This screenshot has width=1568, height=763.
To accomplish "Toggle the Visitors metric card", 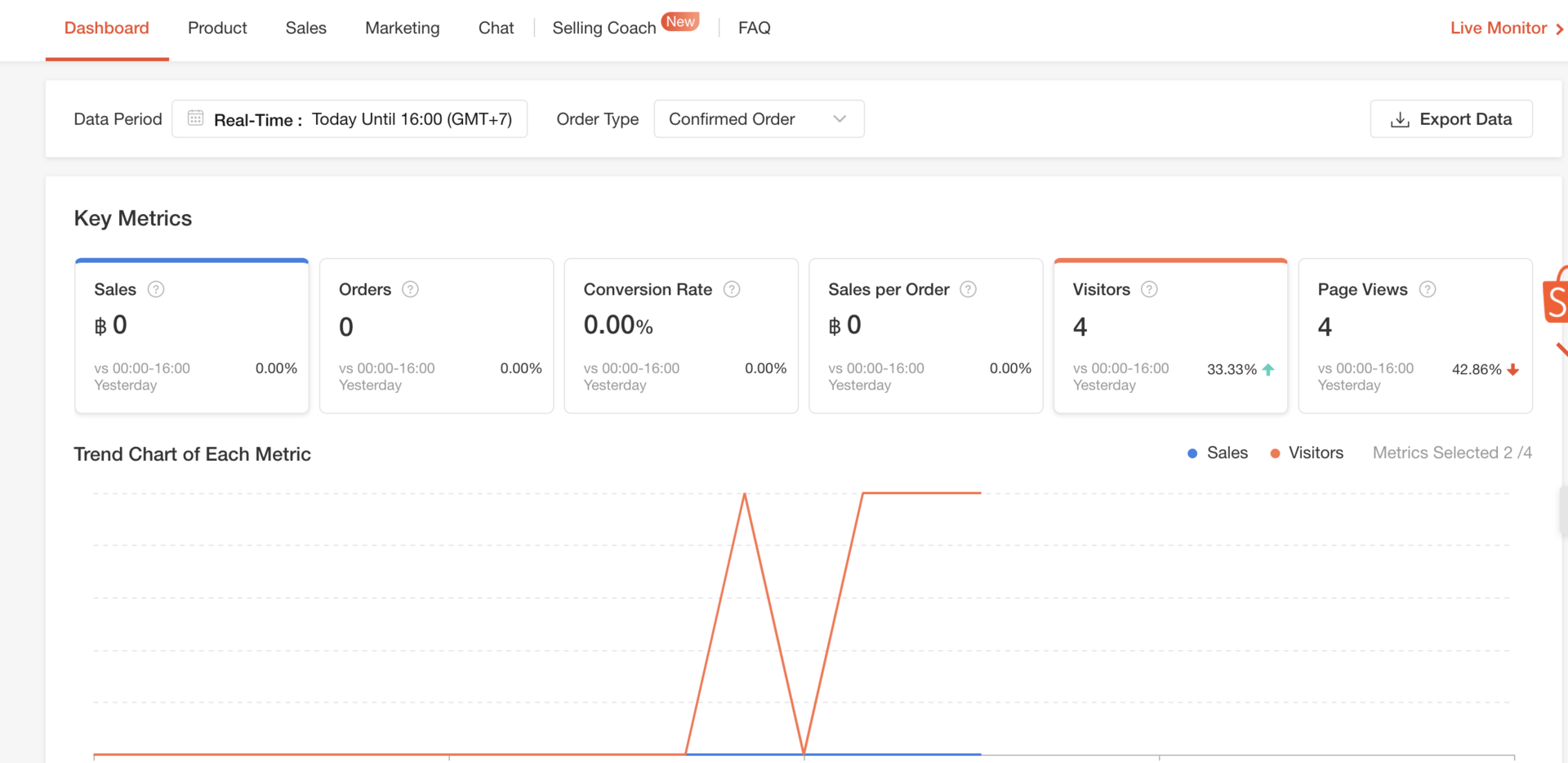I will tap(1170, 336).
